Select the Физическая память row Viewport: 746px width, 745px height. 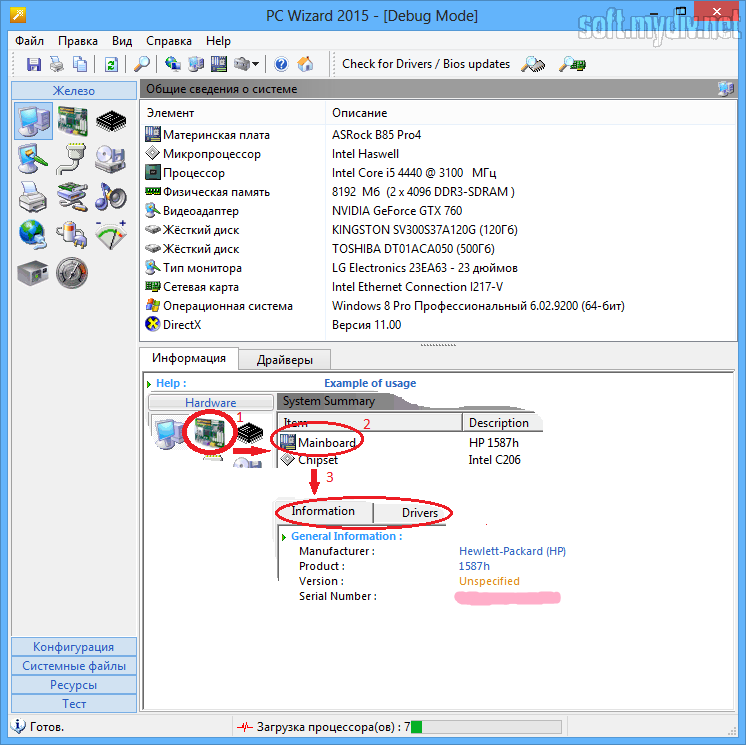pos(439,192)
